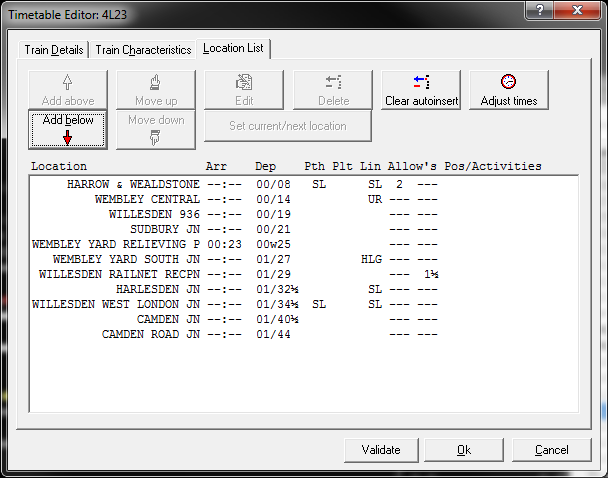
Task: Select the WEMBLEY CENTRAL row
Action: click(304, 199)
